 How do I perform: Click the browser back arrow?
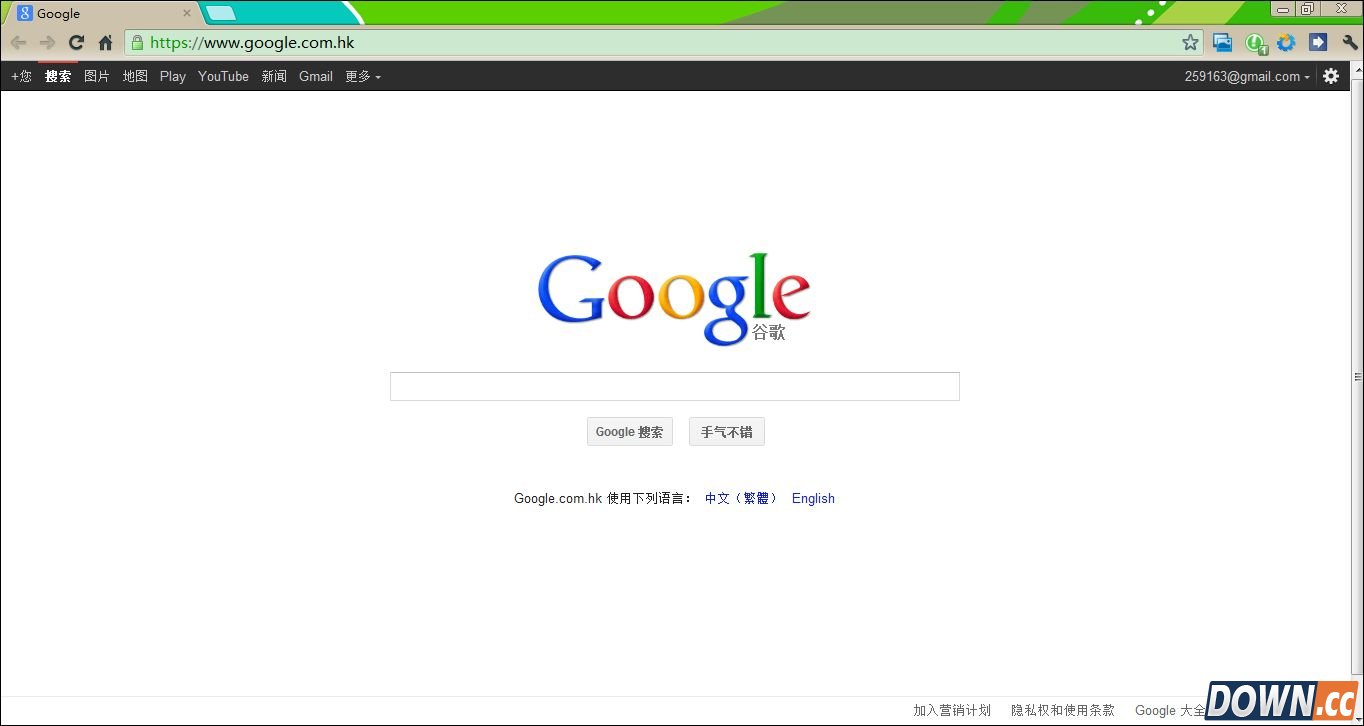[x=18, y=43]
